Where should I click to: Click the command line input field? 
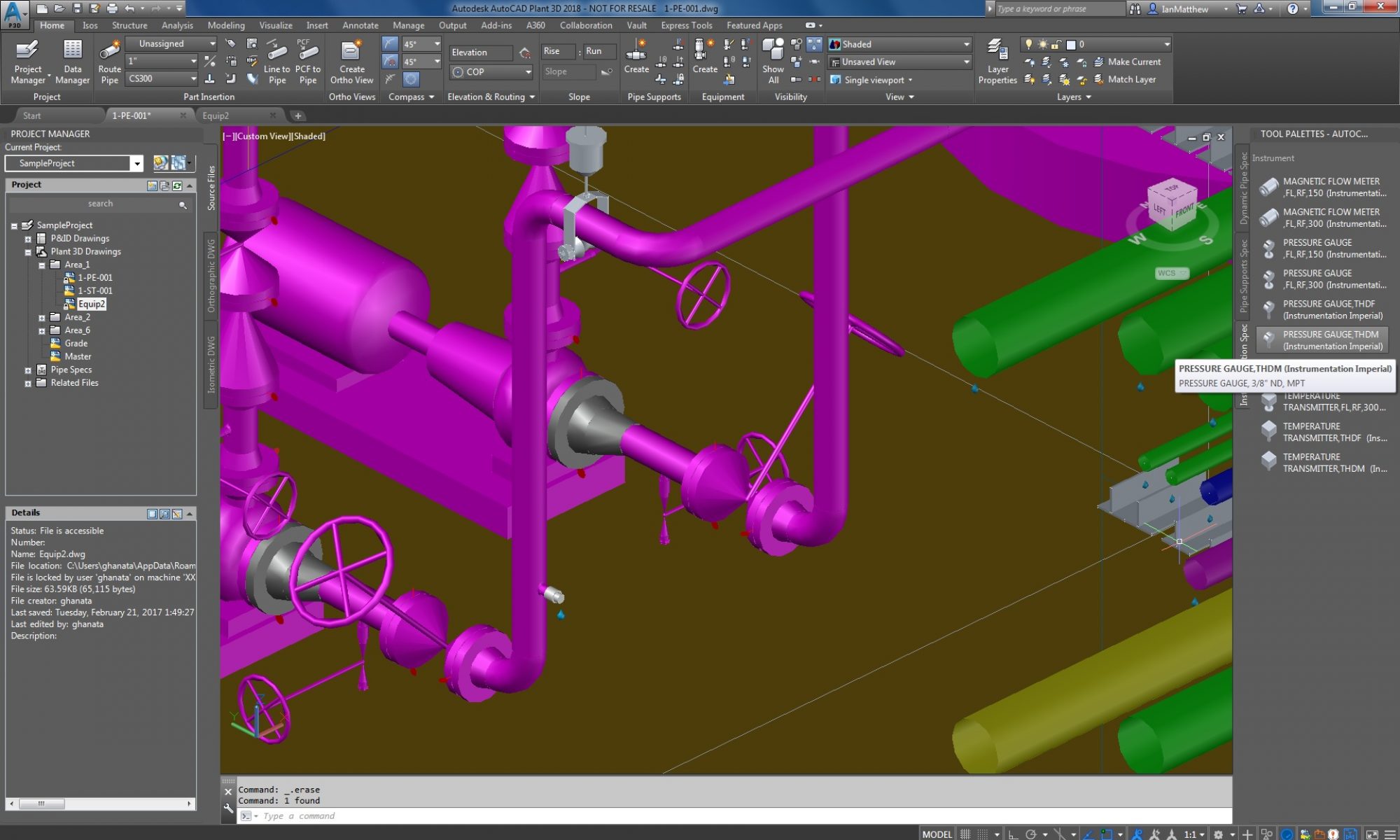735,816
